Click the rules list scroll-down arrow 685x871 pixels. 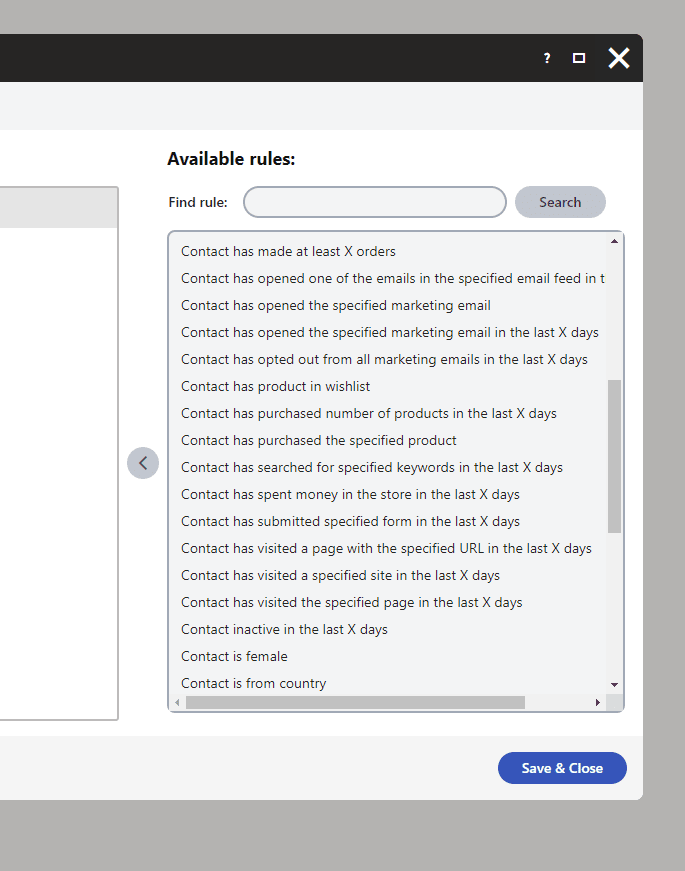click(614, 685)
